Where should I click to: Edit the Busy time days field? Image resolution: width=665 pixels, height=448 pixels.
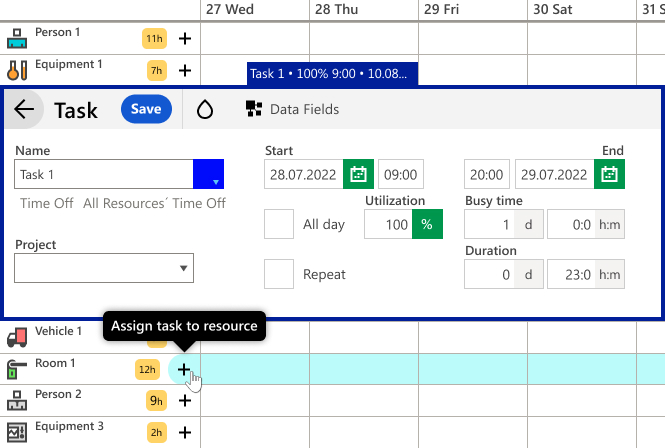click(x=489, y=224)
